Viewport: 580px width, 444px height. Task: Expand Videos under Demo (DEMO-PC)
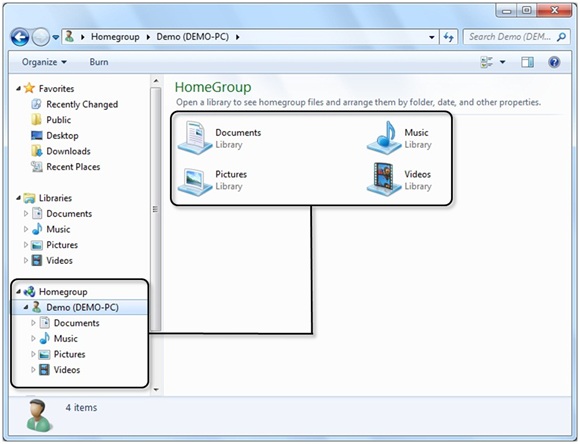33,370
